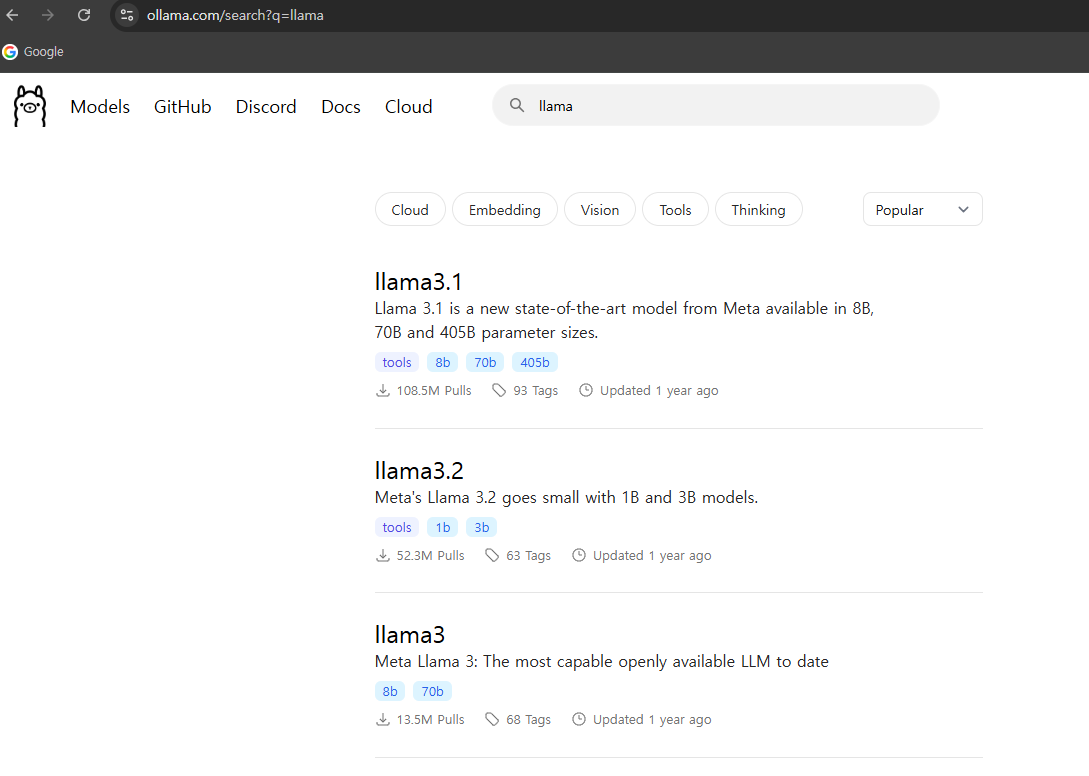Open the llama3.2 model page
Viewport: 1089px width, 776px height.
coord(419,470)
